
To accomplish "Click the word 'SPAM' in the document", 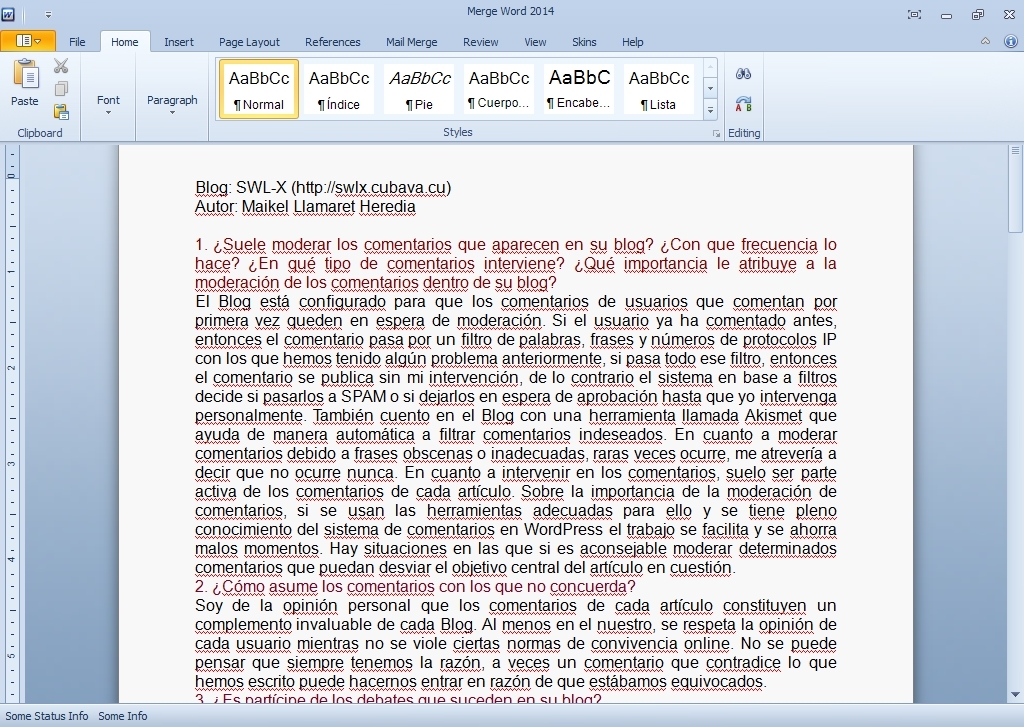I will 363,396.
